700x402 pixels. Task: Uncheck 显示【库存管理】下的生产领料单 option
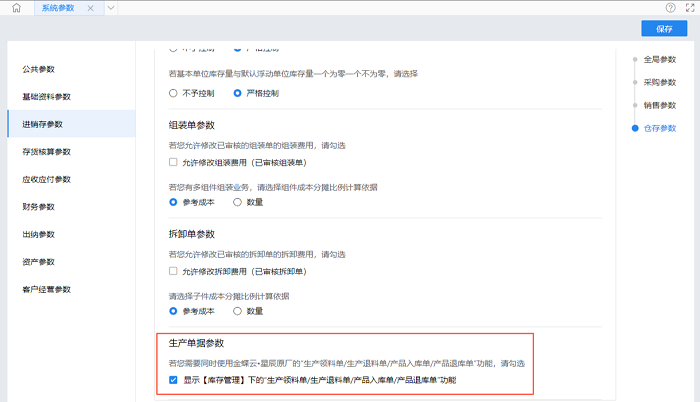pos(173,381)
